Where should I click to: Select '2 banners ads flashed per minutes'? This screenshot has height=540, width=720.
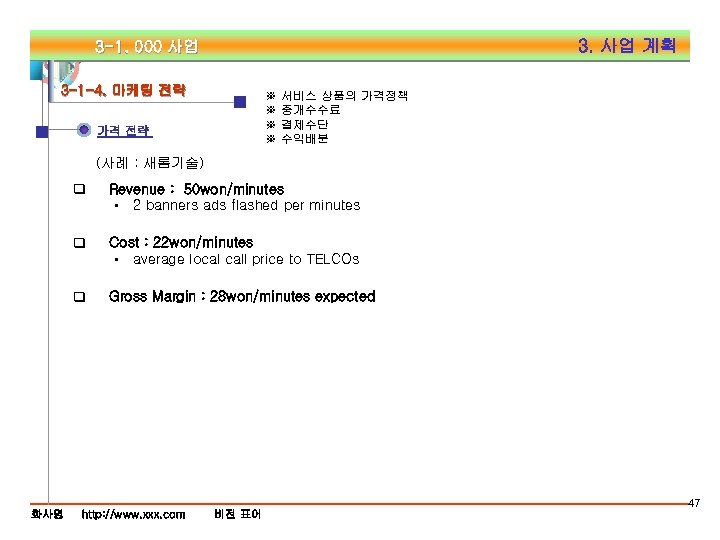[x=247, y=205]
